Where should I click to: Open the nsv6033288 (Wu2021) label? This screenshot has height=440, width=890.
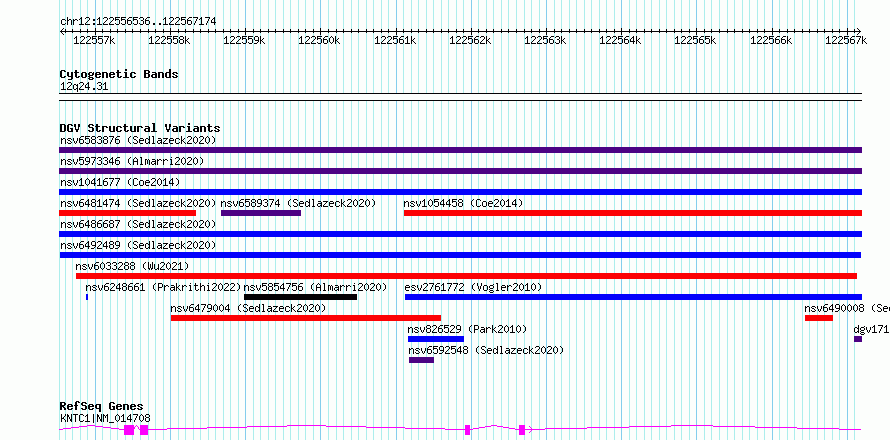coord(132,266)
